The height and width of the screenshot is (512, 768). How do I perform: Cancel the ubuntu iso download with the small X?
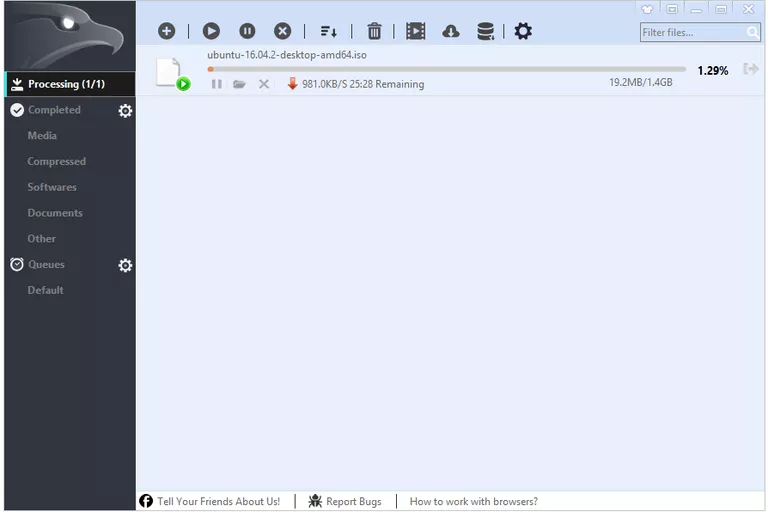(x=264, y=84)
